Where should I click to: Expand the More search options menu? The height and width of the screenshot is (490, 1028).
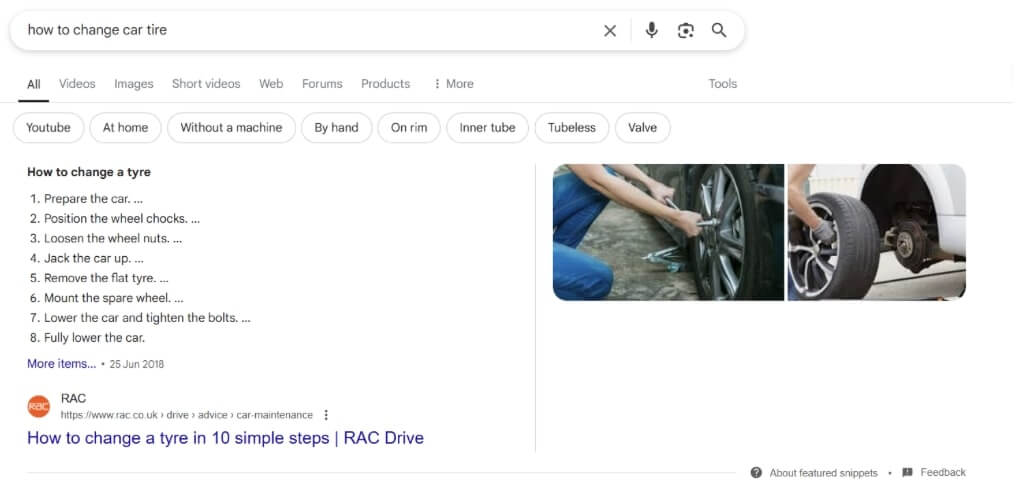(x=453, y=84)
